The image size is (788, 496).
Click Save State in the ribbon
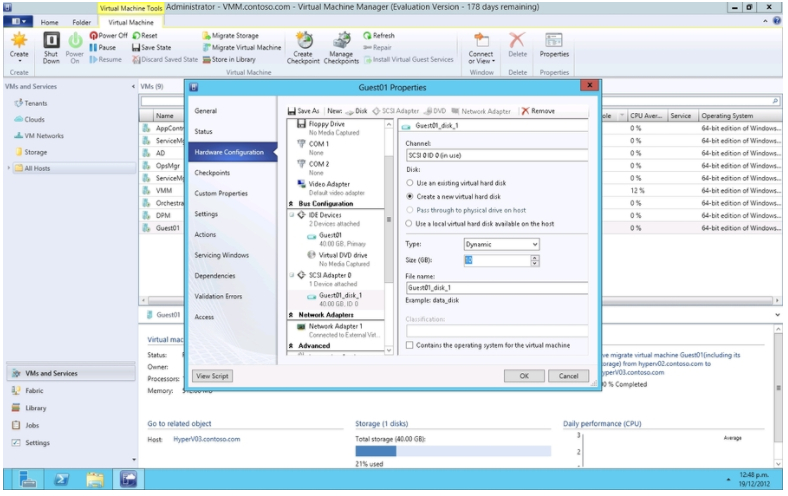[x=151, y=47]
